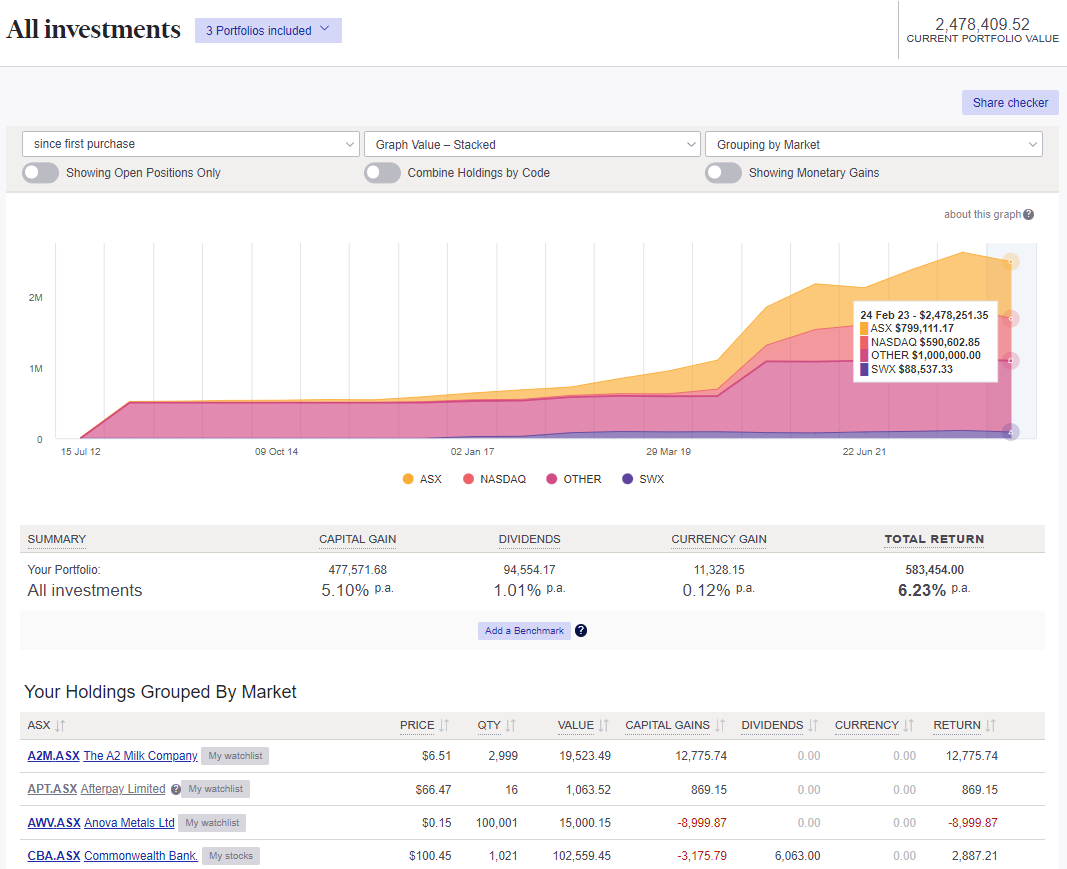Click the Share checker button
The image size is (1067, 869).
click(1009, 103)
